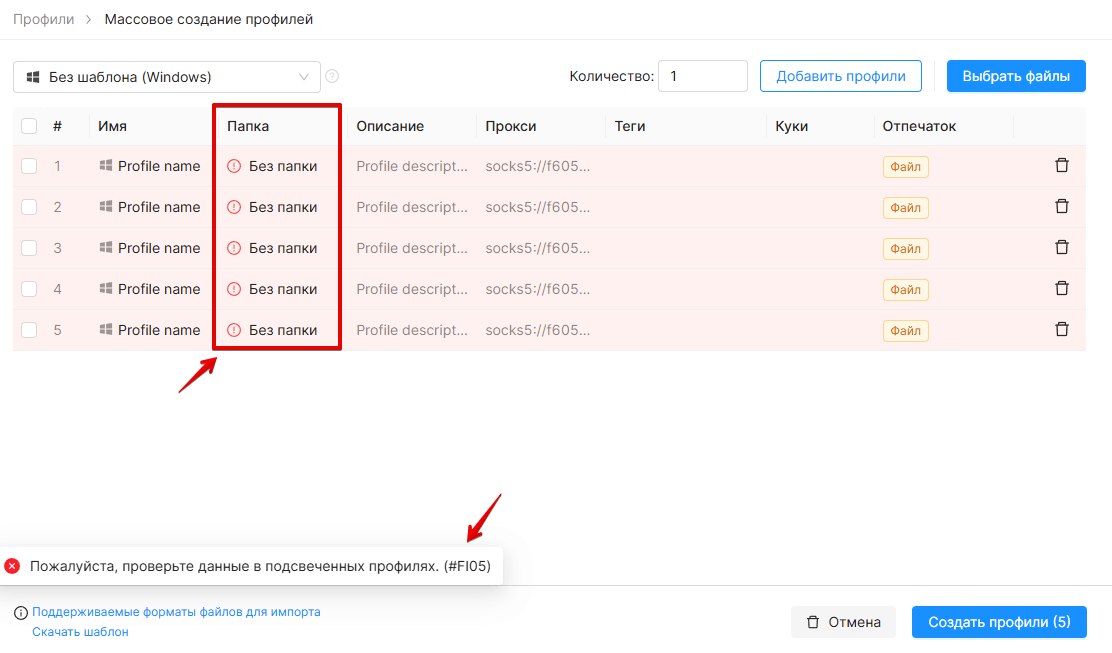The width and height of the screenshot is (1112, 653).
Task: Delete profile row 3 with trash icon
Action: (x=1062, y=247)
